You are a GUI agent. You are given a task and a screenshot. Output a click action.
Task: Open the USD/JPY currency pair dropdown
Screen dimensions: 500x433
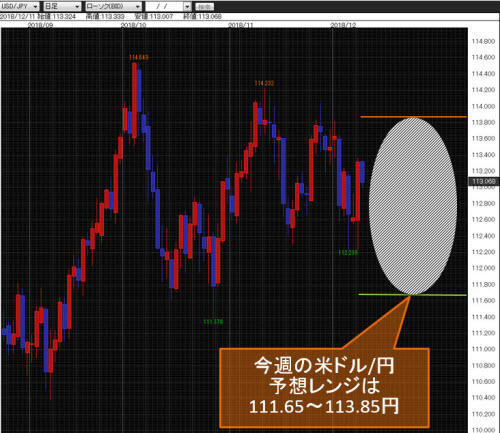click(19, 6)
